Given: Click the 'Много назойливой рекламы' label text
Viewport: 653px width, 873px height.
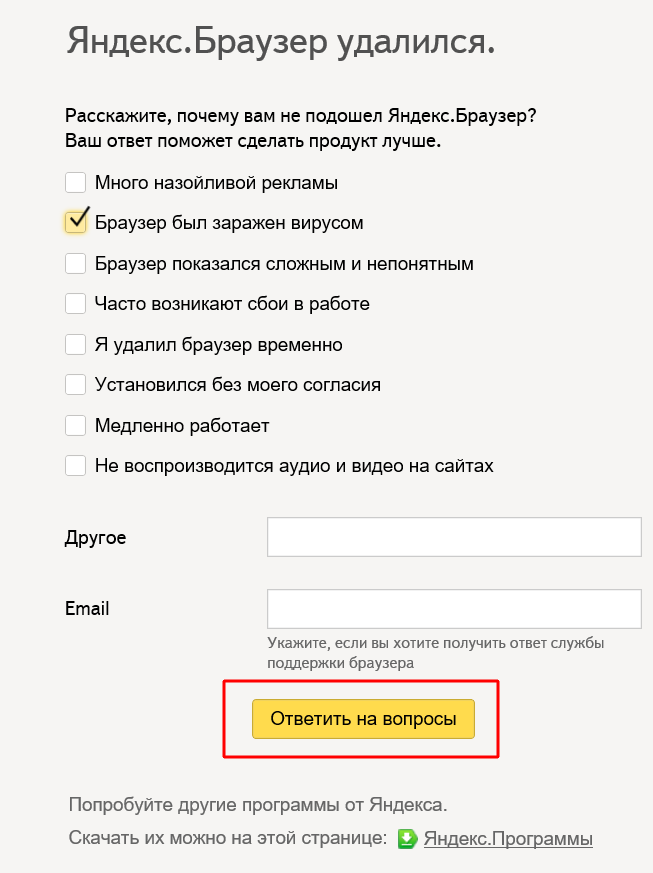Looking at the screenshot, I should (216, 183).
